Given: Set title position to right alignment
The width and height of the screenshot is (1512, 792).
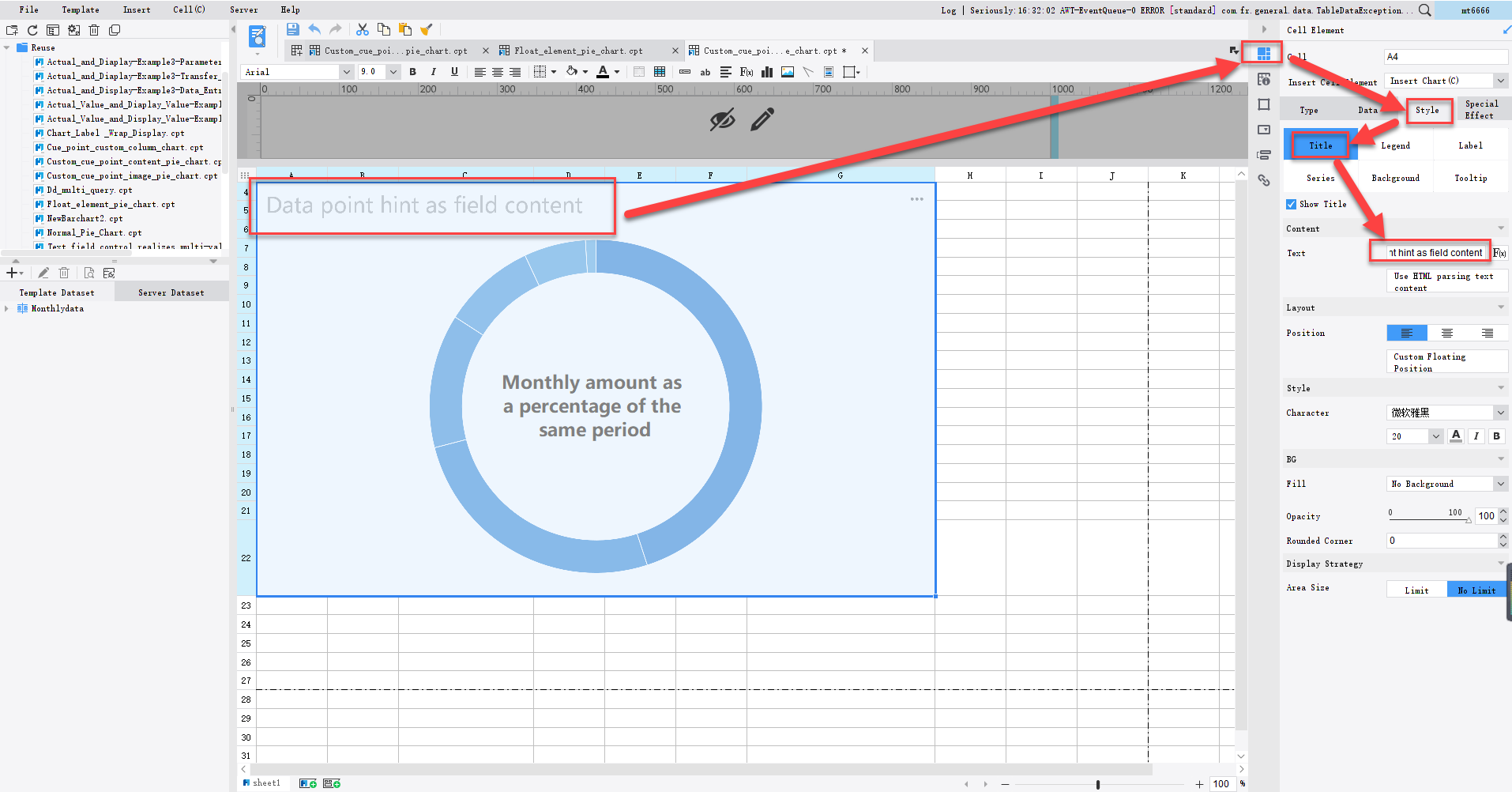Looking at the screenshot, I should [1488, 333].
